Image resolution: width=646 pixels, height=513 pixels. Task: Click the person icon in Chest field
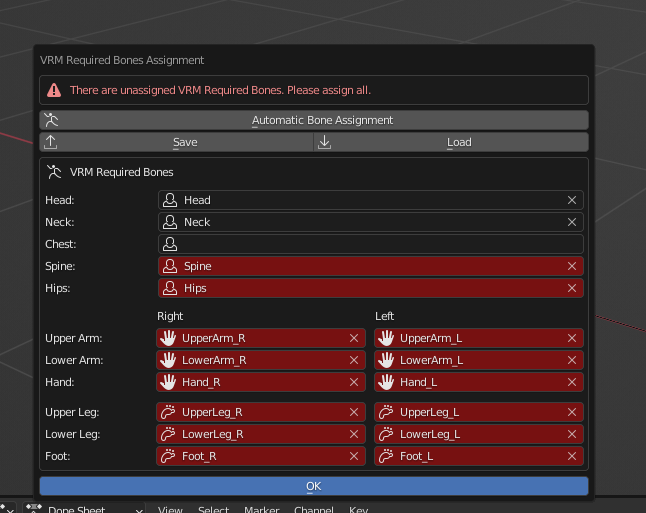[x=170, y=244]
